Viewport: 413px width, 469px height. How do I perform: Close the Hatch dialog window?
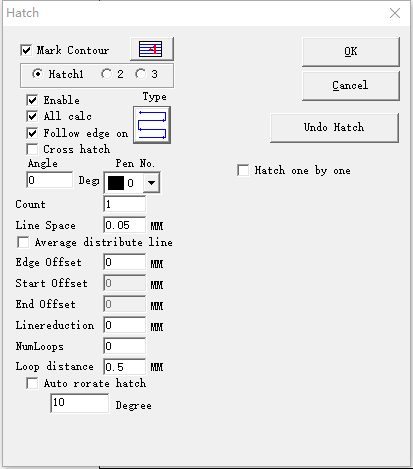pyautogui.click(x=395, y=13)
